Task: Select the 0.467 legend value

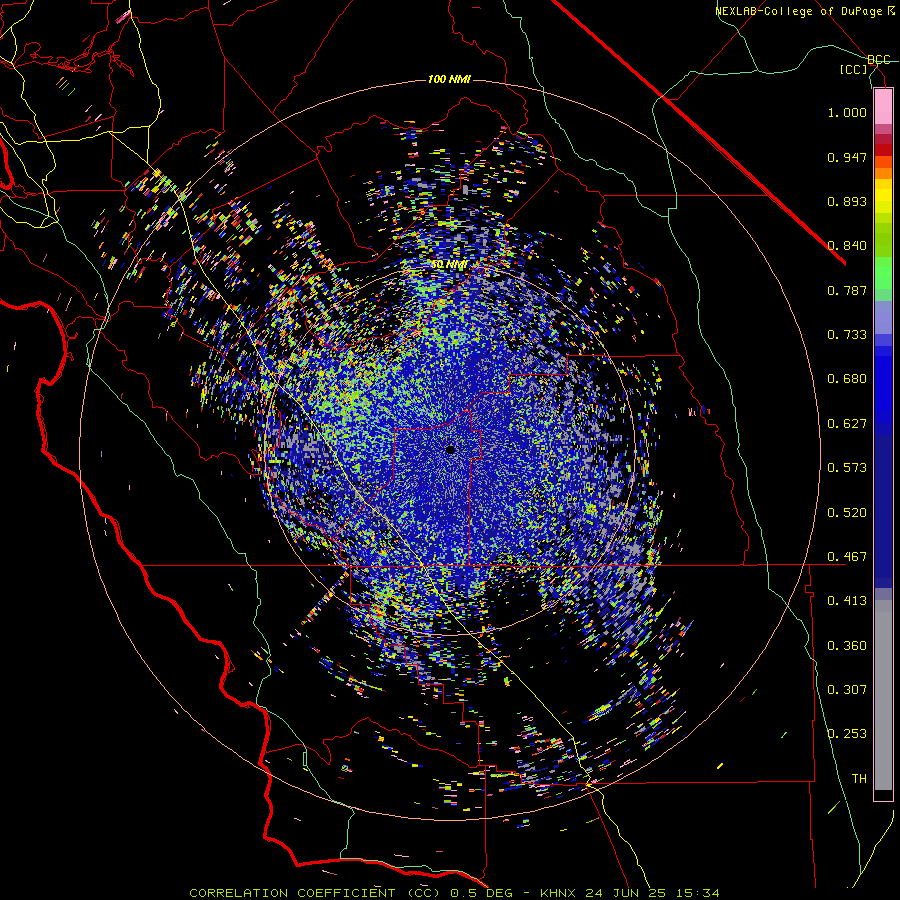Action: click(x=847, y=557)
